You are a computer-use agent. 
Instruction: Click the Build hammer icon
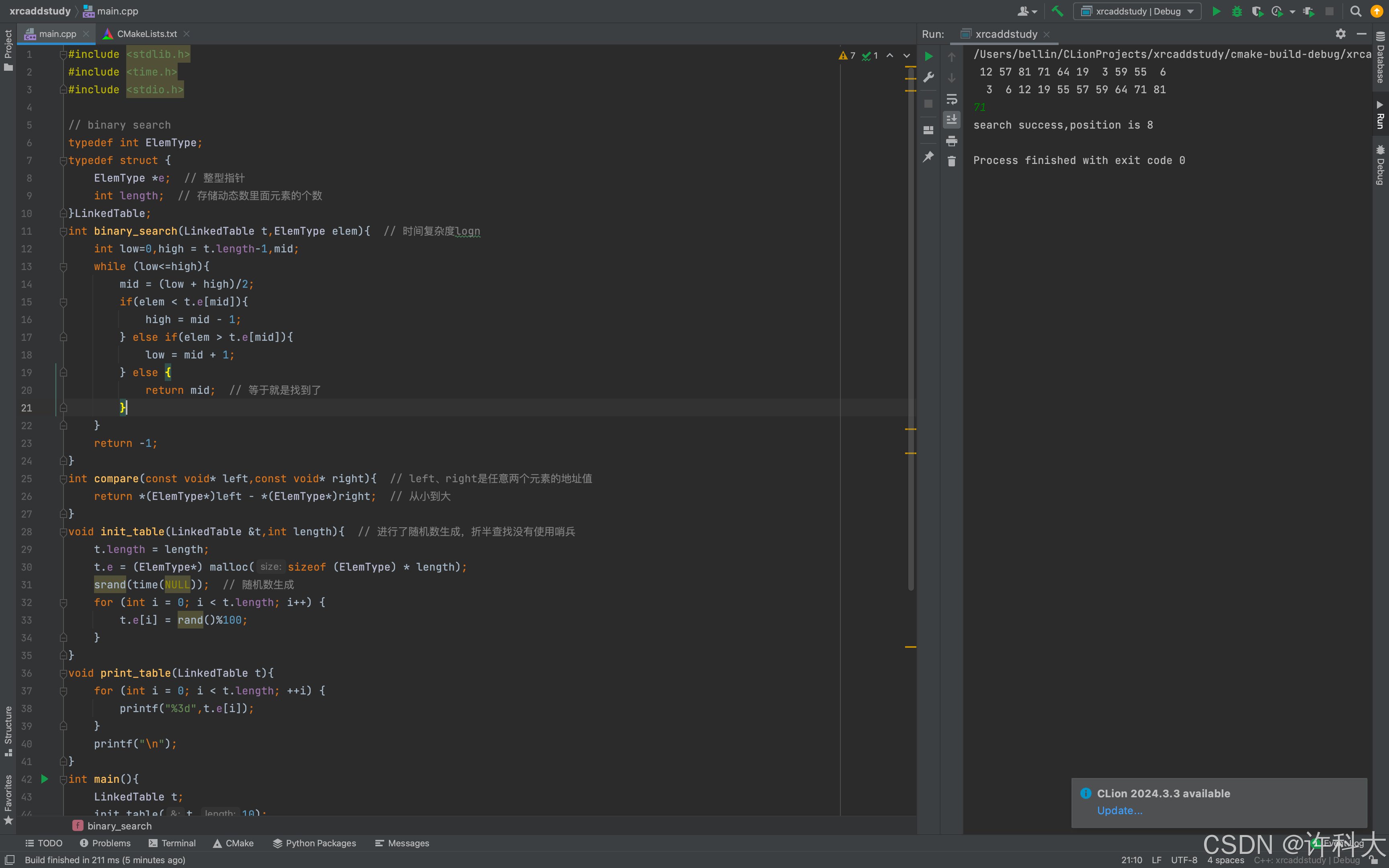click(1057, 11)
